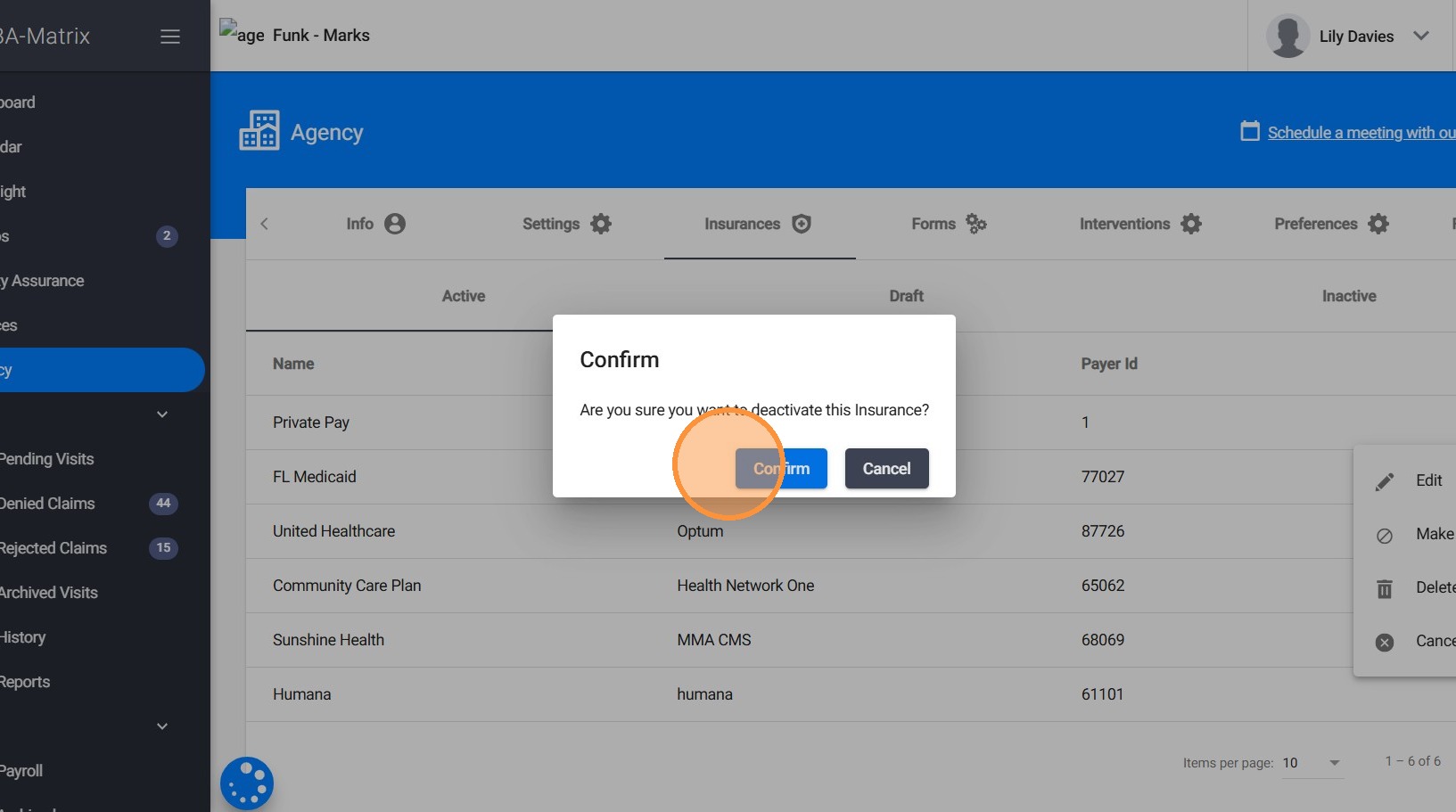Screen dimensions: 1456x812
Task: Expand the sidebar section above Payroll
Action: [x=162, y=726]
